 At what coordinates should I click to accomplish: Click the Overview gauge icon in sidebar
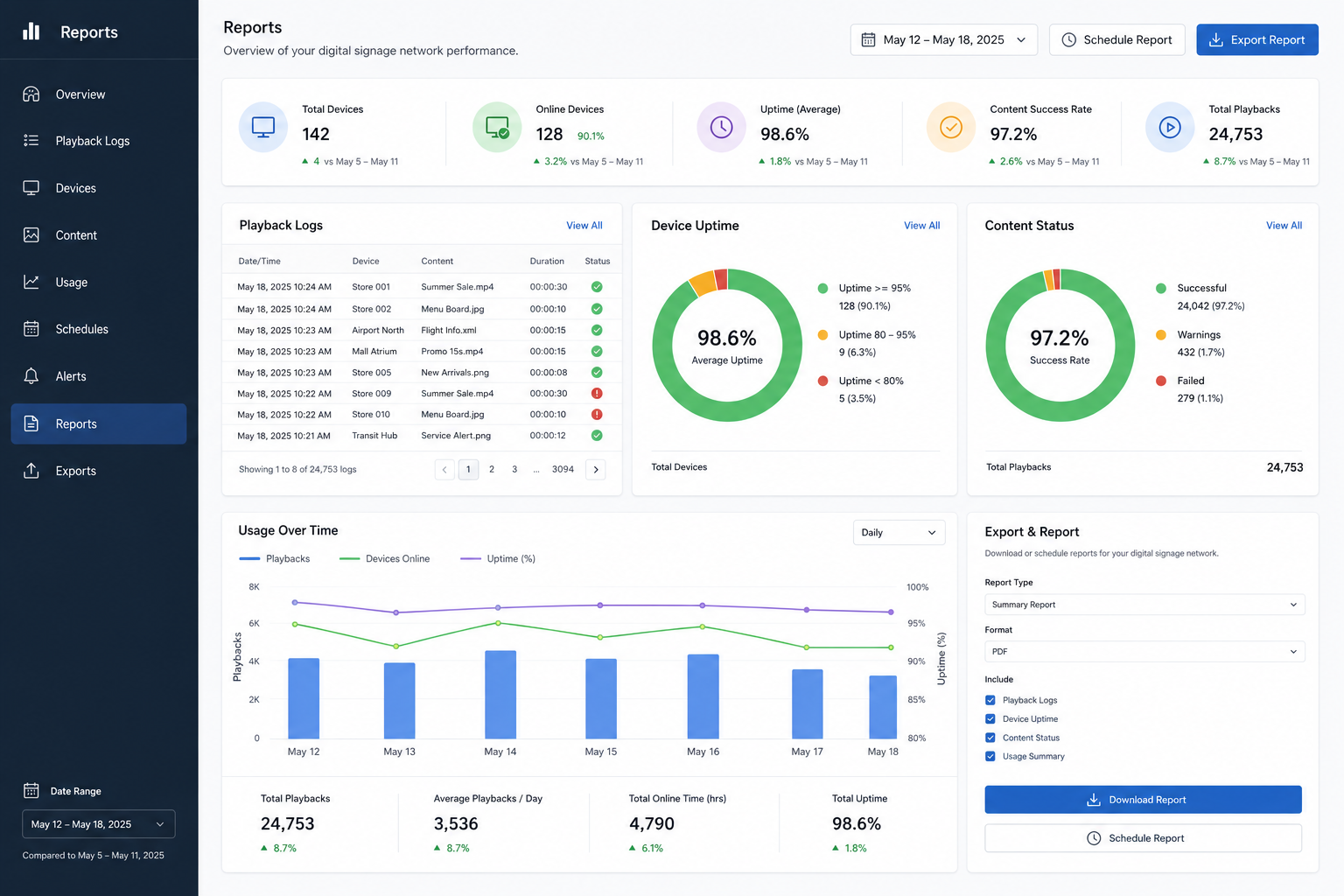(31, 94)
